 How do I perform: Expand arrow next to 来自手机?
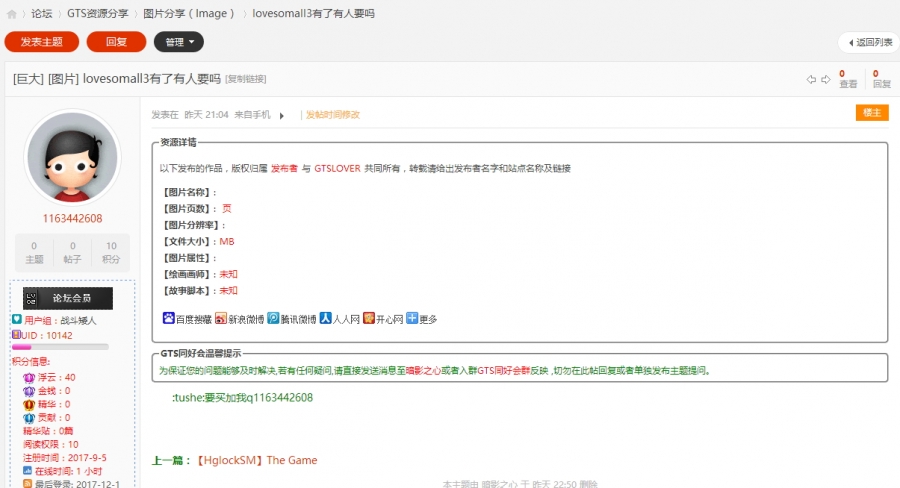click(282, 116)
